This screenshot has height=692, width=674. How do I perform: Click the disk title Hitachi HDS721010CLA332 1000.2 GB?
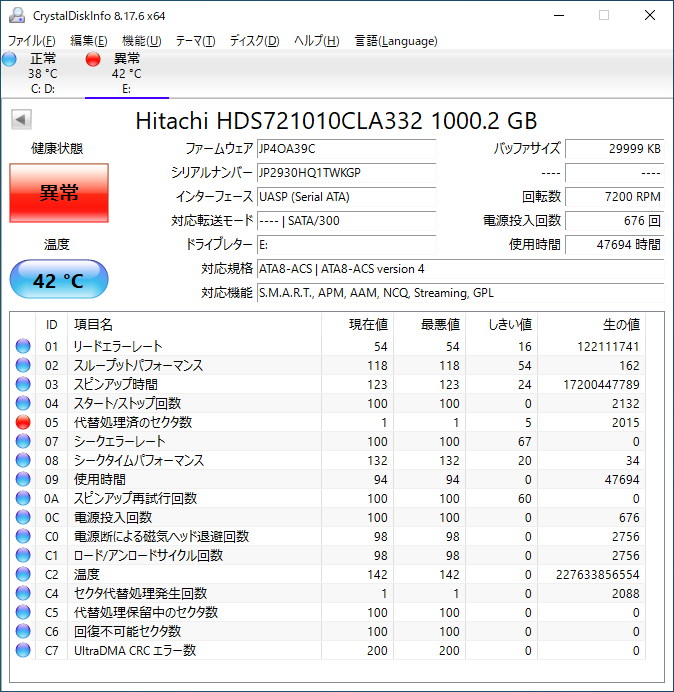coord(336,120)
